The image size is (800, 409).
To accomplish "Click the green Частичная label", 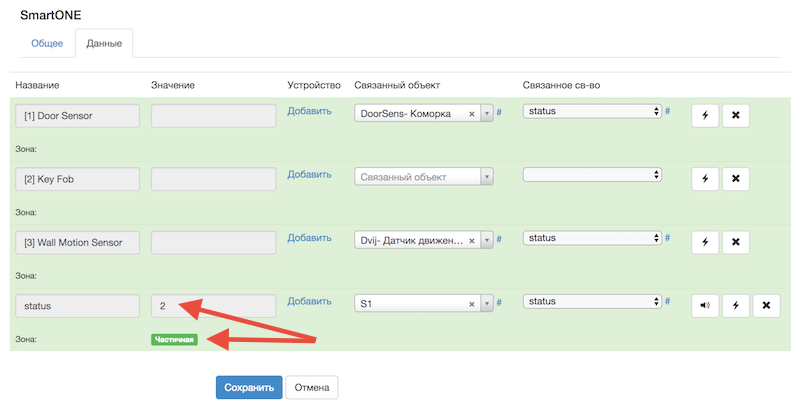I will pyautogui.click(x=174, y=340).
